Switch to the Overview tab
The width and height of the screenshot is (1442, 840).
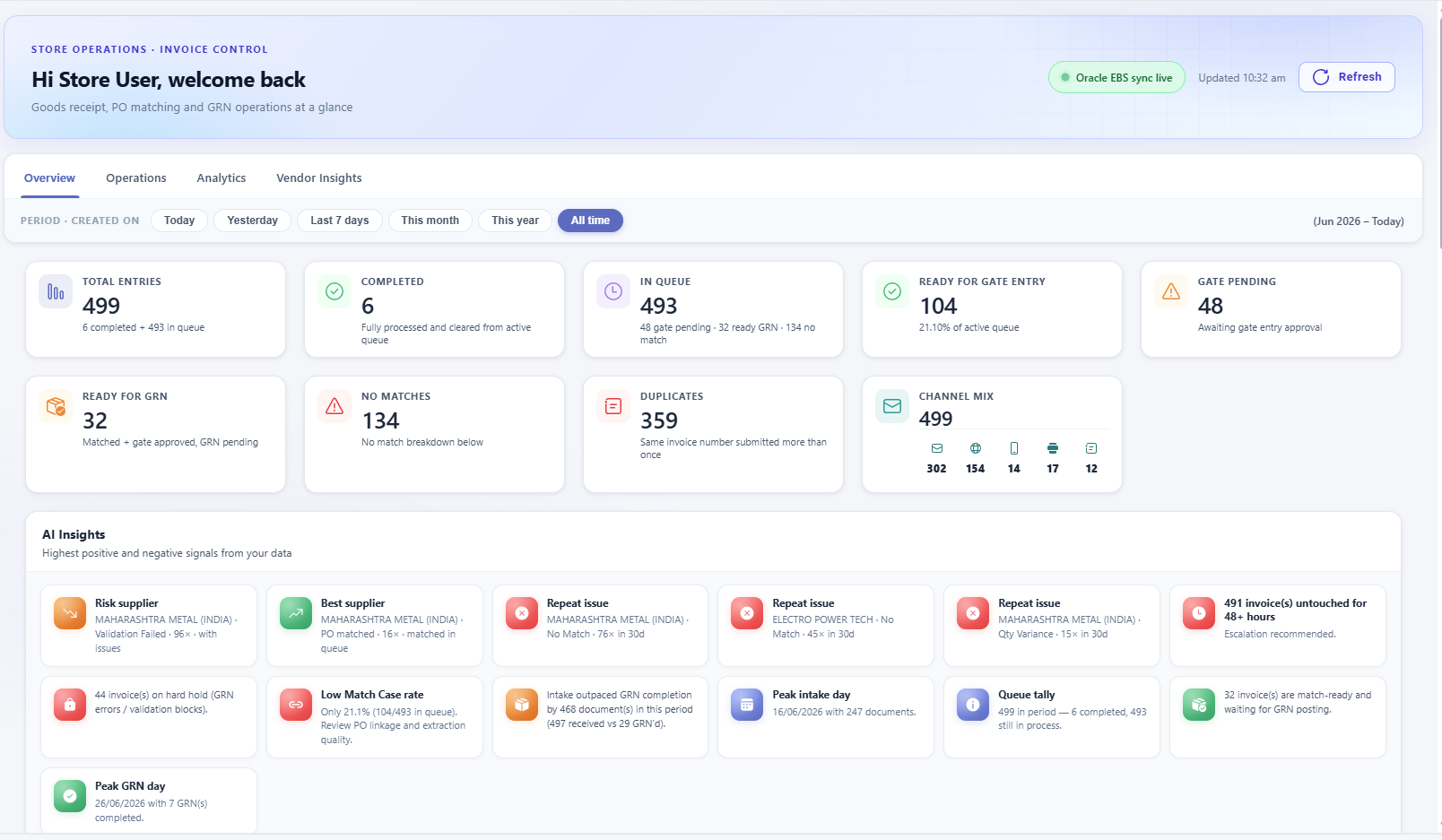point(49,178)
